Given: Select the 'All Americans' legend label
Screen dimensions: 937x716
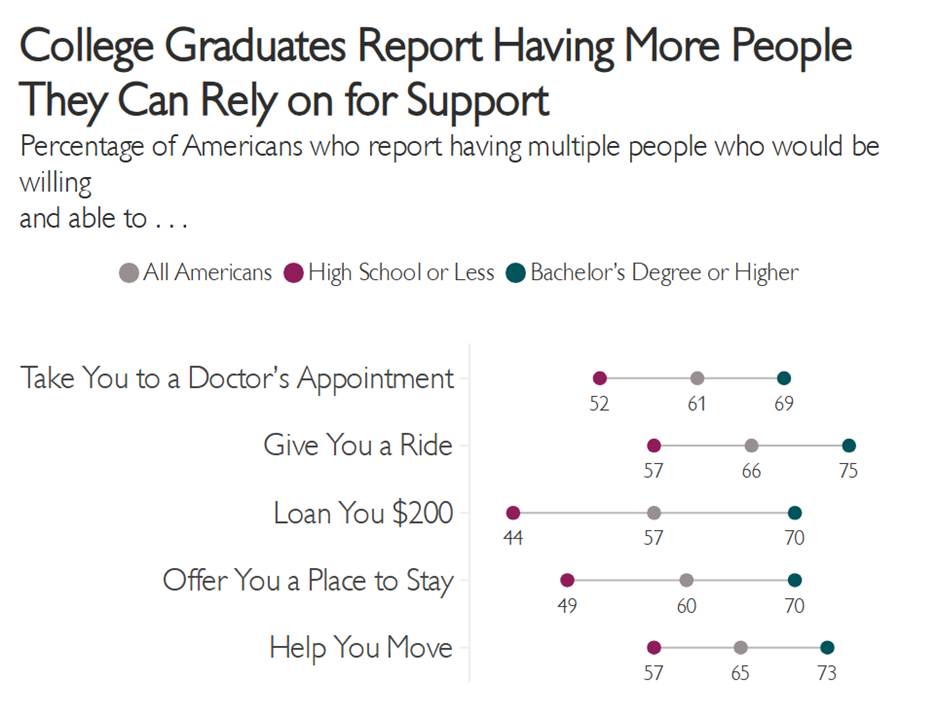Looking at the screenshot, I should pos(207,273).
